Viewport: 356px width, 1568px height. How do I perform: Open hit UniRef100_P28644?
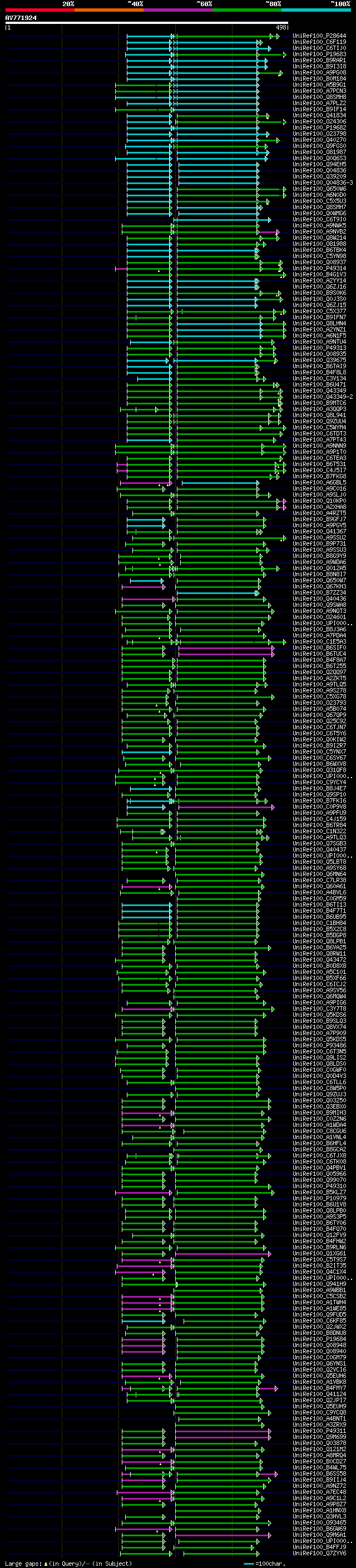(x=319, y=36)
